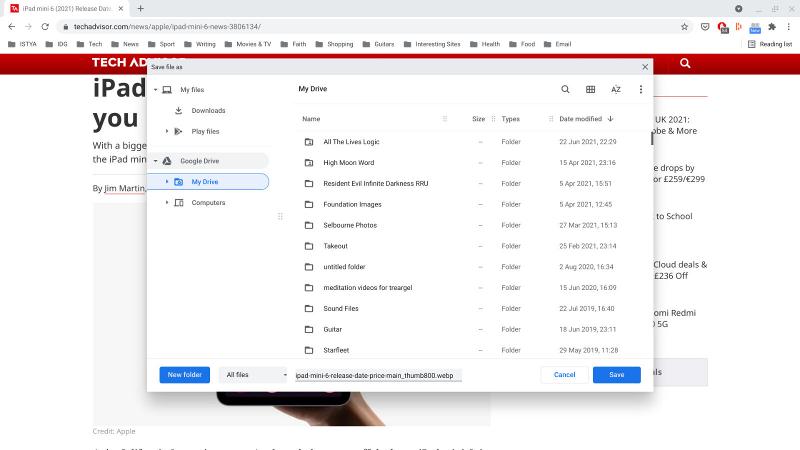Open the Guitars bookmarks folder
The width and height of the screenshot is (800, 450).
pyautogui.click(x=378, y=44)
